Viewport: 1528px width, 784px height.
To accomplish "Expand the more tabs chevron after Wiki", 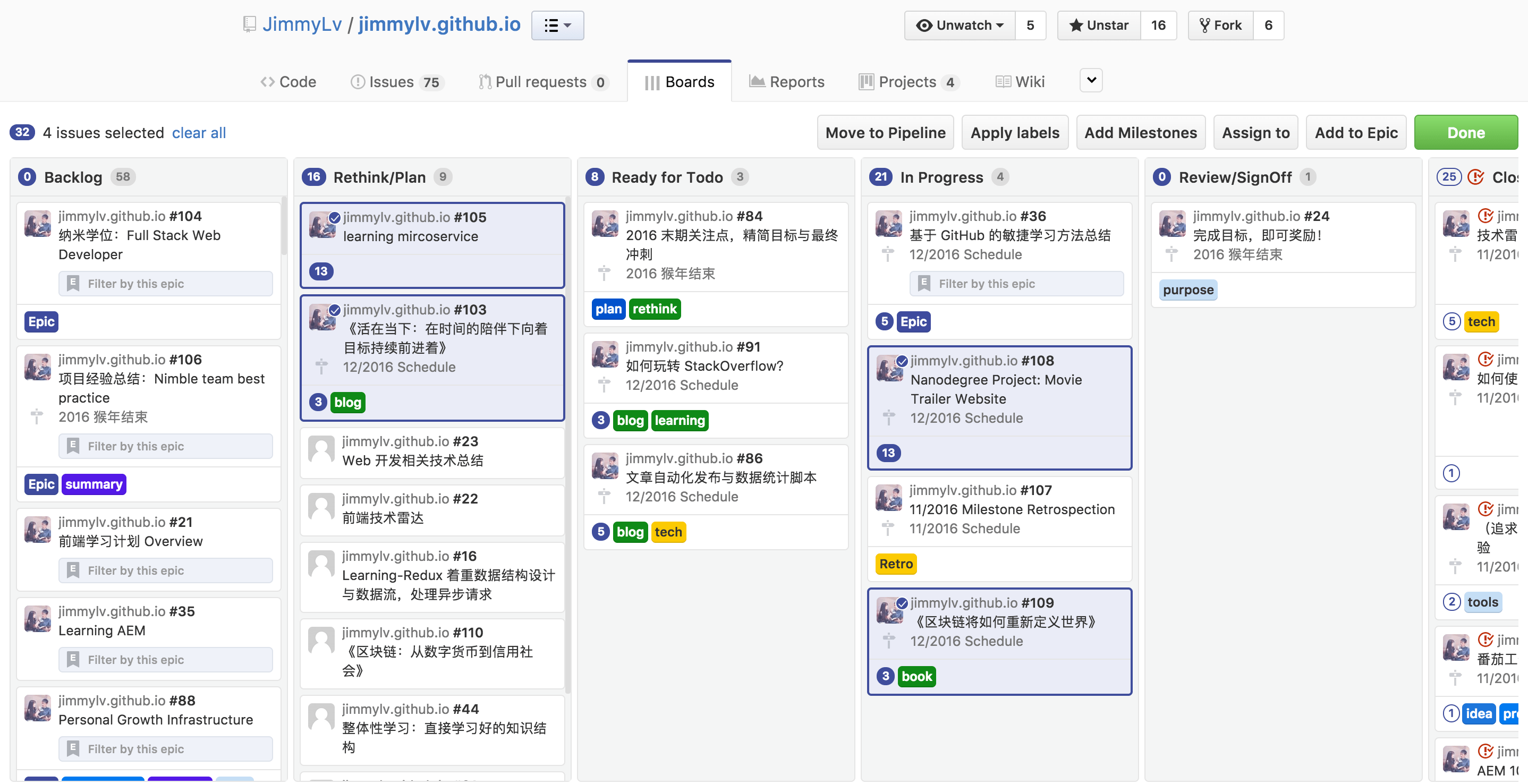I will tap(1090, 80).
